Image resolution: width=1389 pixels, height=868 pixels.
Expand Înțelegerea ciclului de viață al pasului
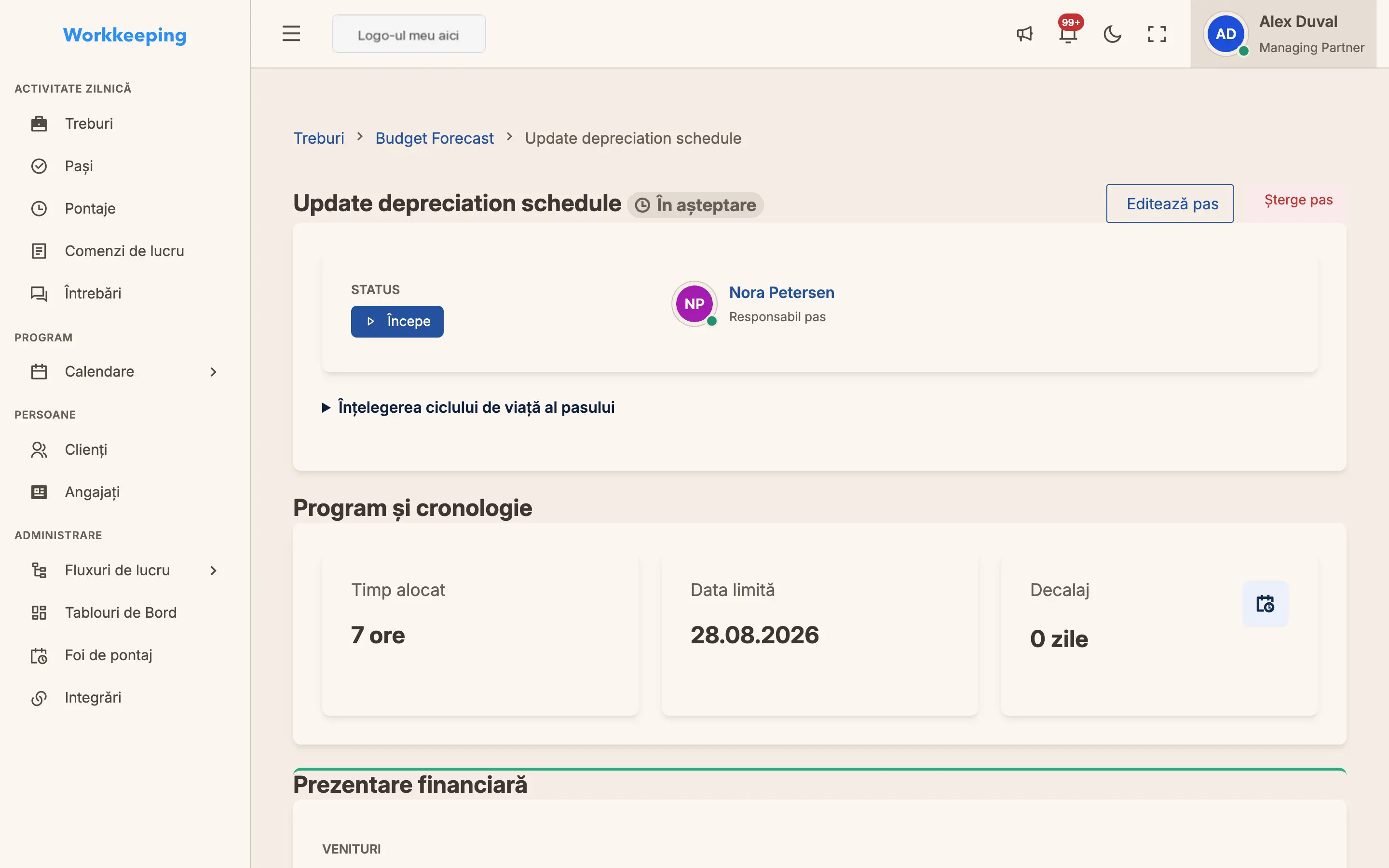468,407
